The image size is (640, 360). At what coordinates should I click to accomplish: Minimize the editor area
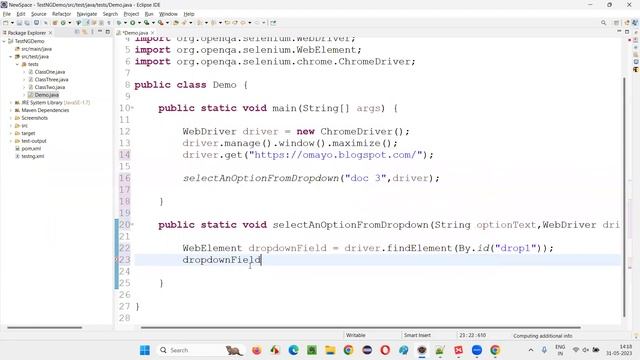coord(619,31)
